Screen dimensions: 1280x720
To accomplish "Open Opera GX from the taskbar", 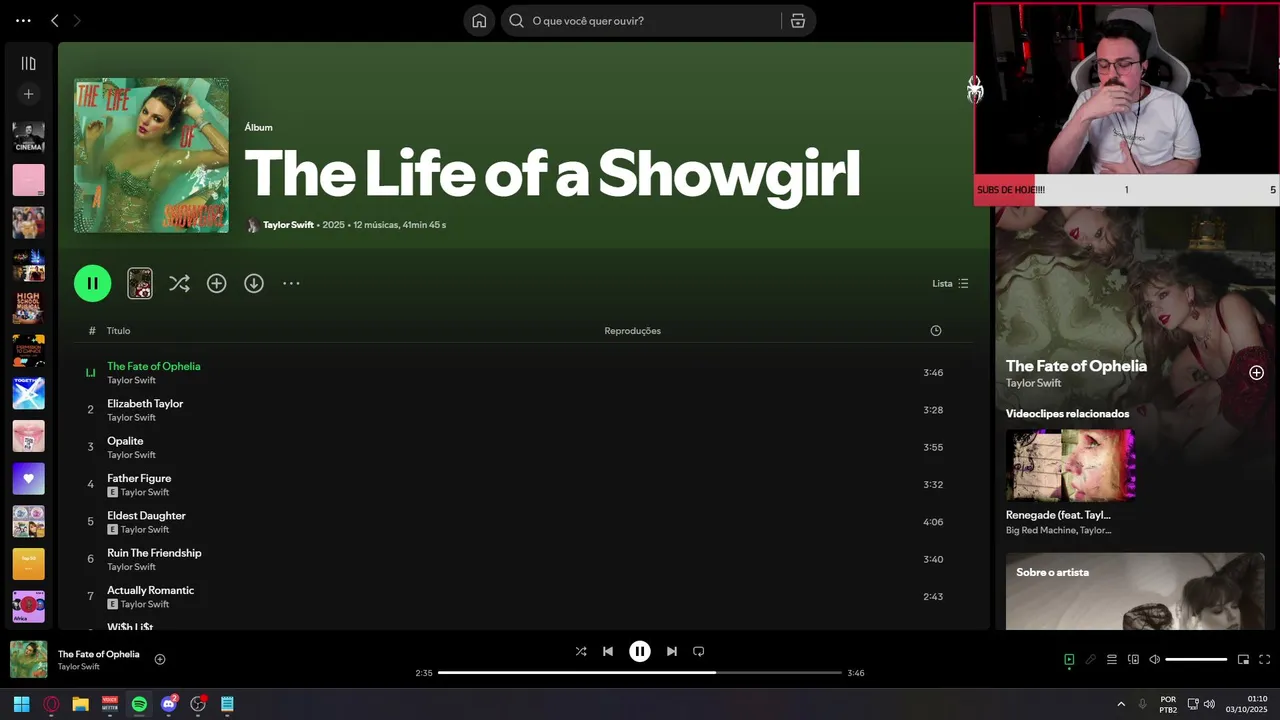I will tap(51, 704).
